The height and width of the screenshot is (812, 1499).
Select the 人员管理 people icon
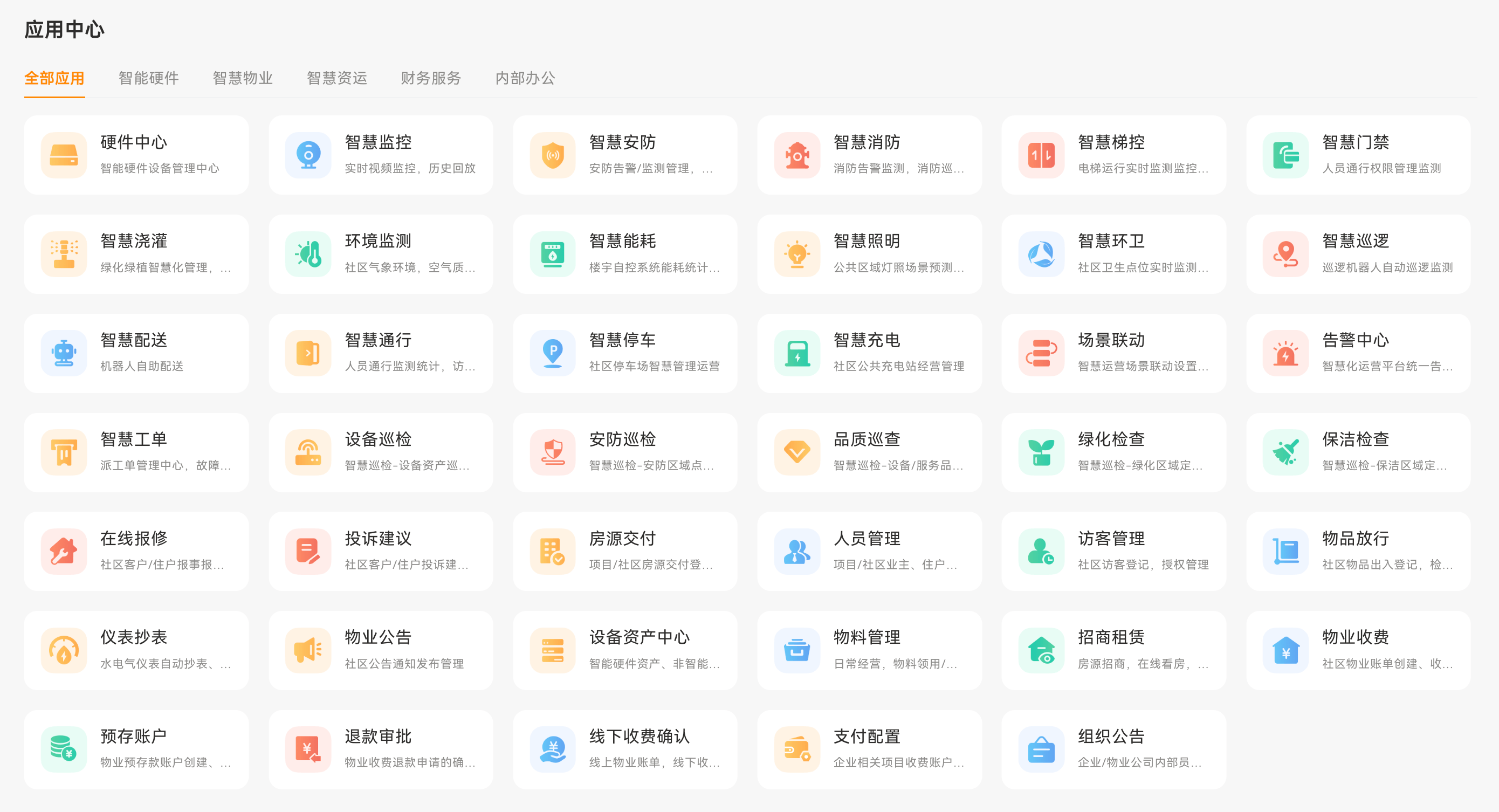tap(797, 551)
